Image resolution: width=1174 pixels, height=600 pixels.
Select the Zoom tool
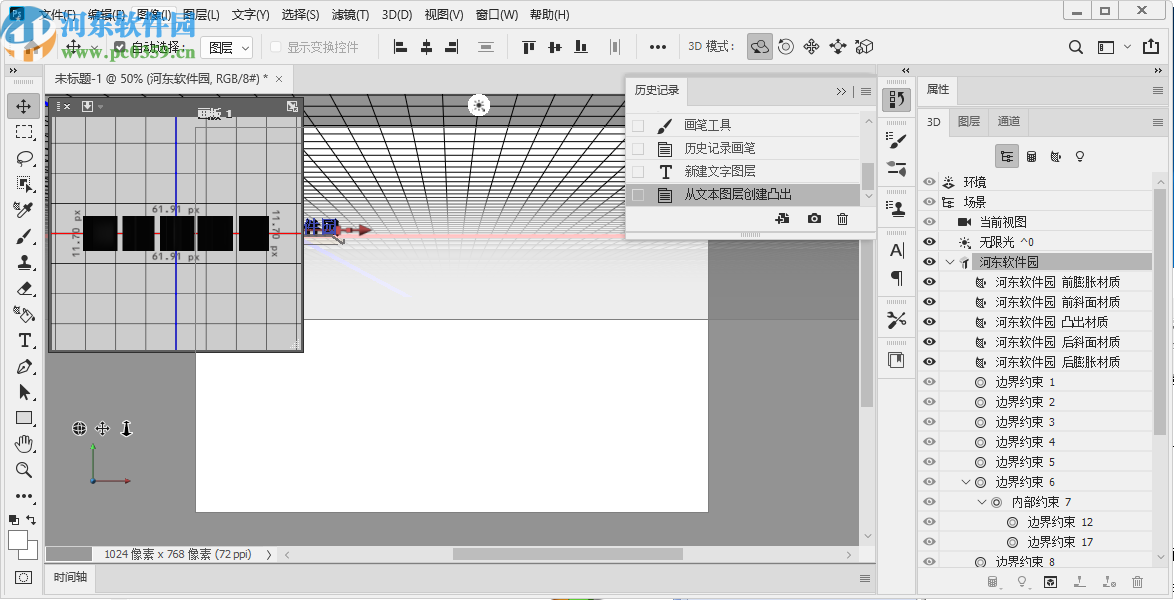click(x=23, y=470)
